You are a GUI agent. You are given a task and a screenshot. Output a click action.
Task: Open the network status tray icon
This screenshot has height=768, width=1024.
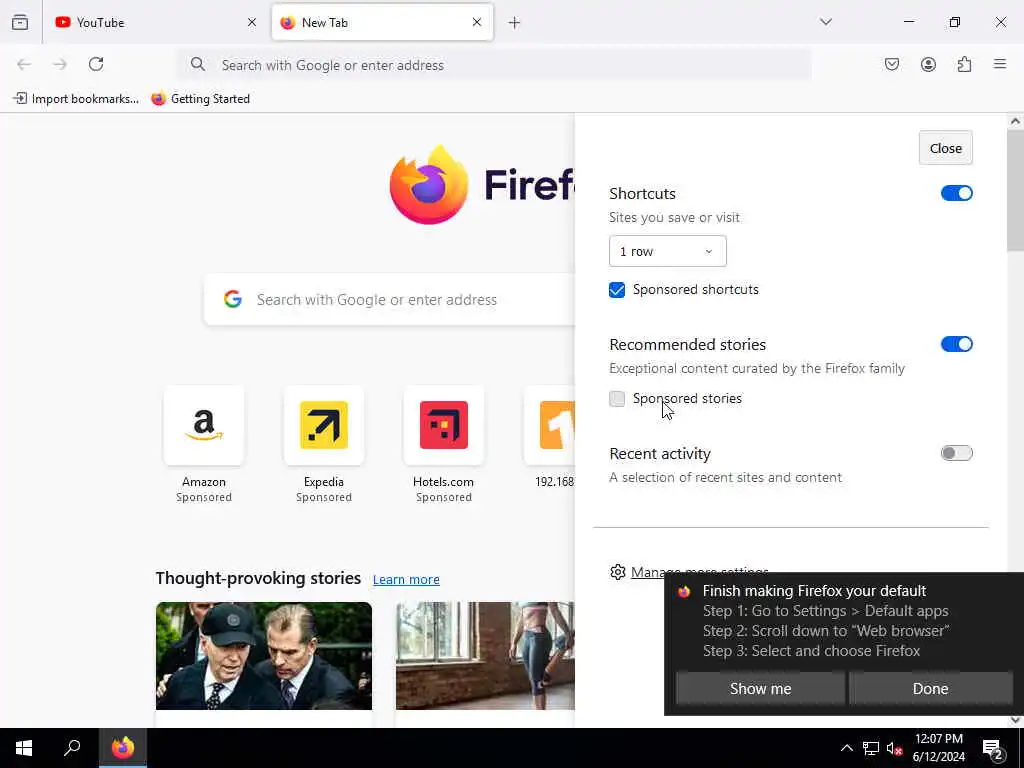[x=871, y=748]
